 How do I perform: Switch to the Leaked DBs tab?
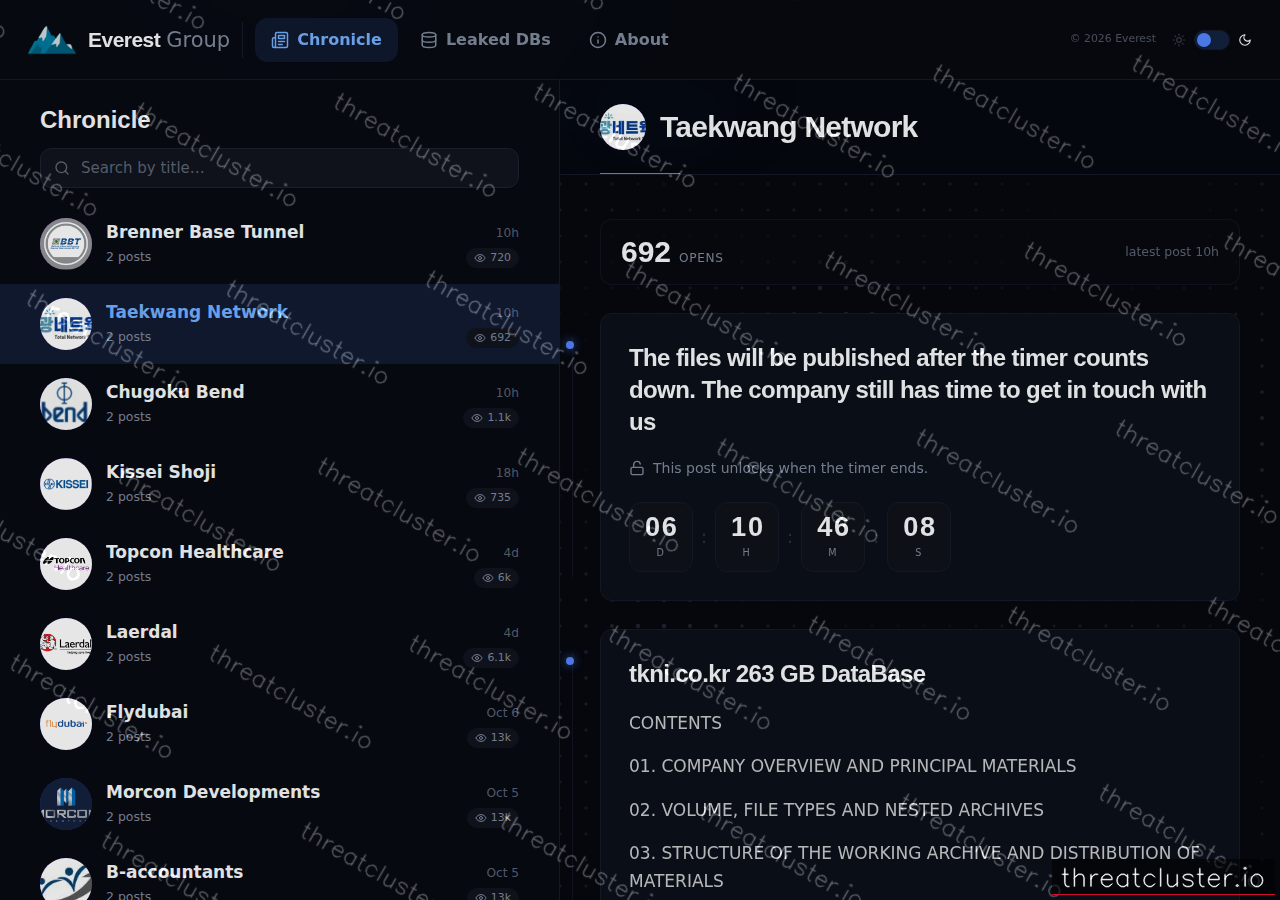click(485, 40)
